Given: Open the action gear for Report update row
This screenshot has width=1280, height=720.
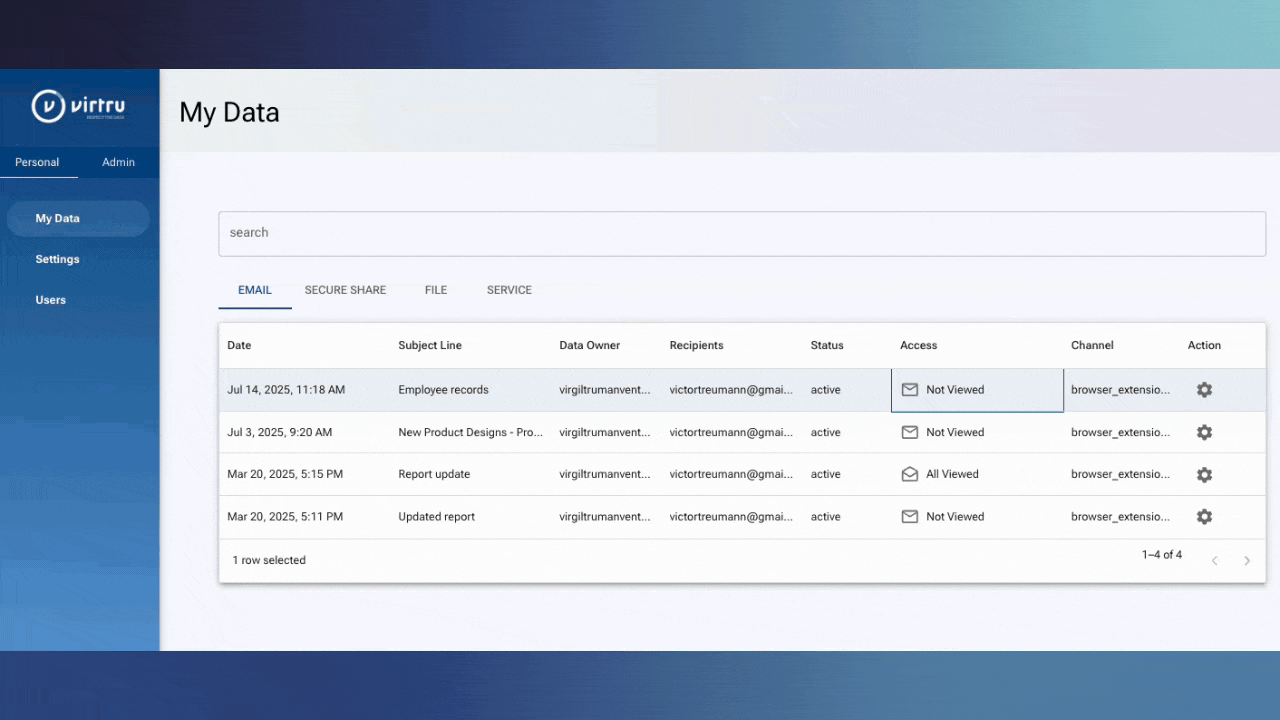Looking at the screenshot, I should 1204,474.
